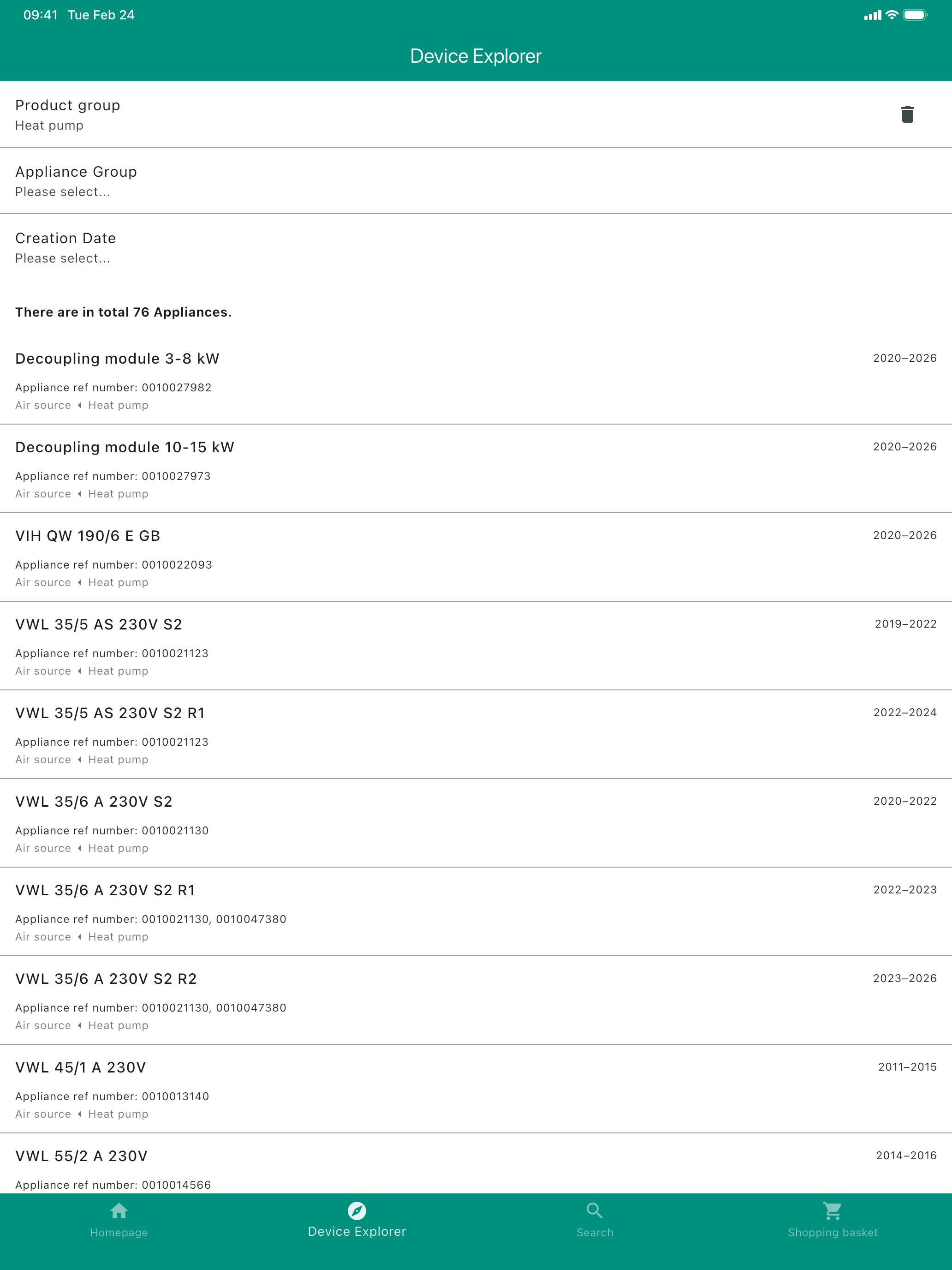
Task: Open the Search magnifier icon
Action: (x=595, y=1211)
